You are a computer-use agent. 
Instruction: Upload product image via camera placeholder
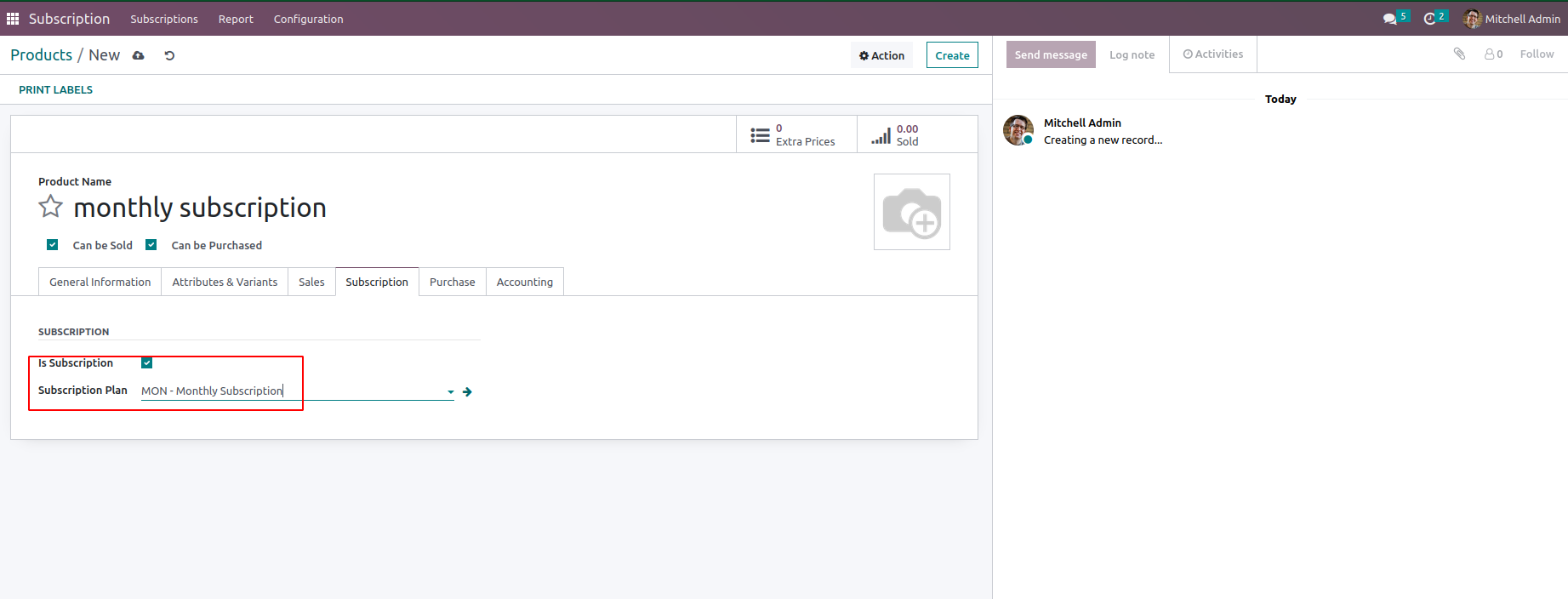[912, 212]
